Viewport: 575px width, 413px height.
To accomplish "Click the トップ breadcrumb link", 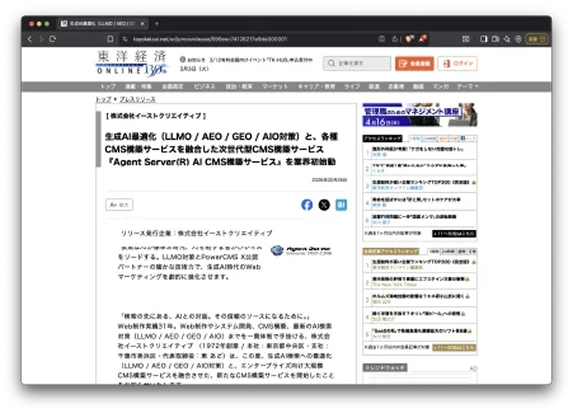I will pyautogui.click(x=103, y=99).
